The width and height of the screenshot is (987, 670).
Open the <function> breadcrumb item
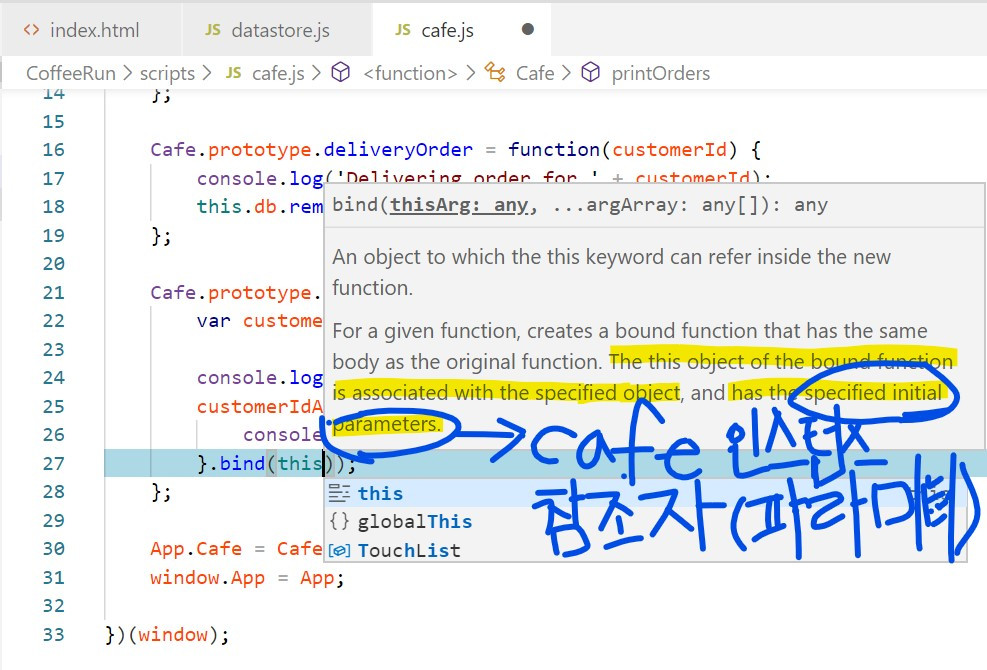[410, 73]
